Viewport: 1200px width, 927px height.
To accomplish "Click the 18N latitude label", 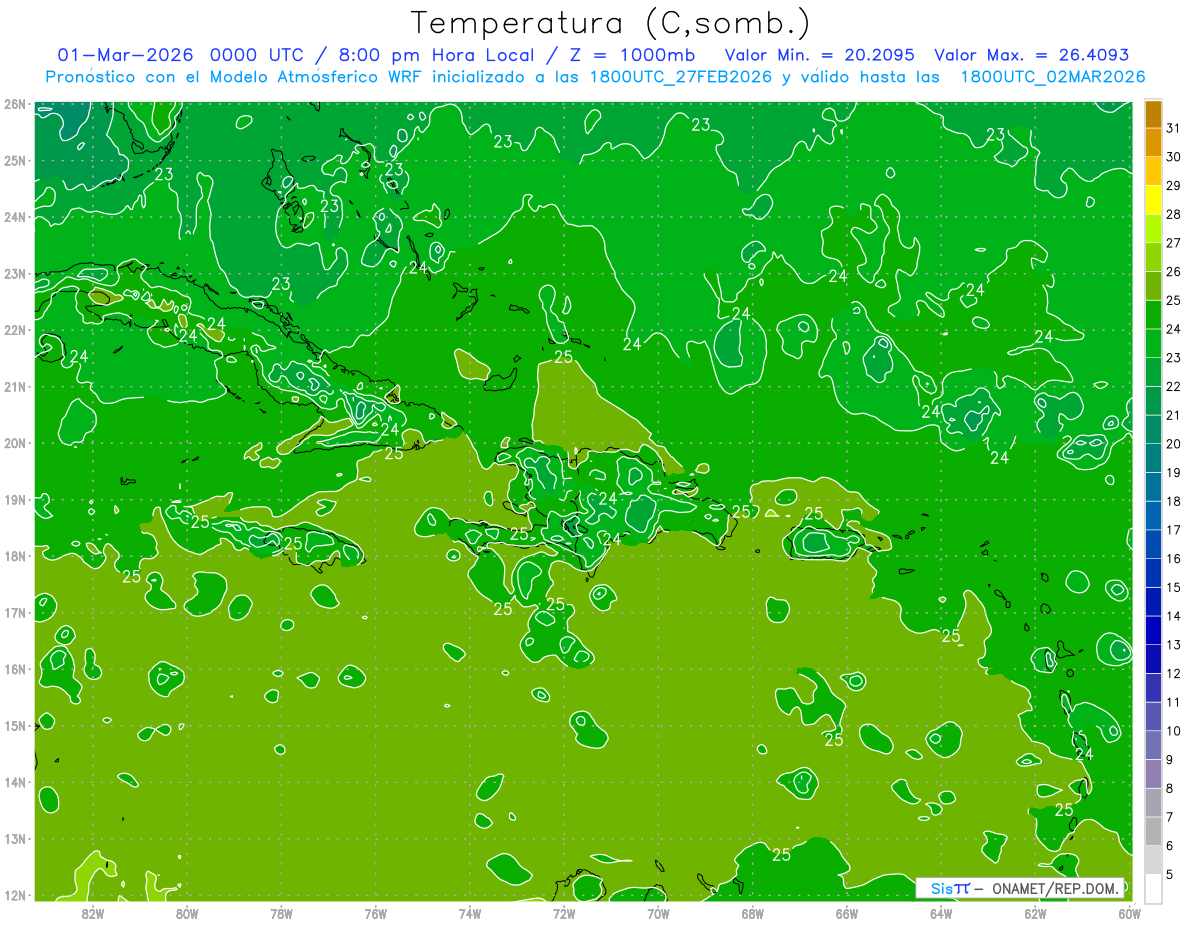I will click(14, 556).
